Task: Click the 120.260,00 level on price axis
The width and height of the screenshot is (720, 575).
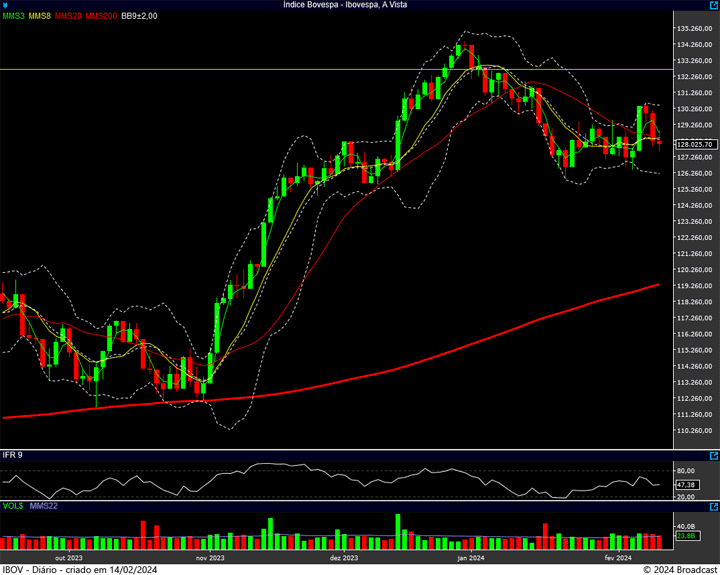Action: pyautogui.click(x=694, y=270)
